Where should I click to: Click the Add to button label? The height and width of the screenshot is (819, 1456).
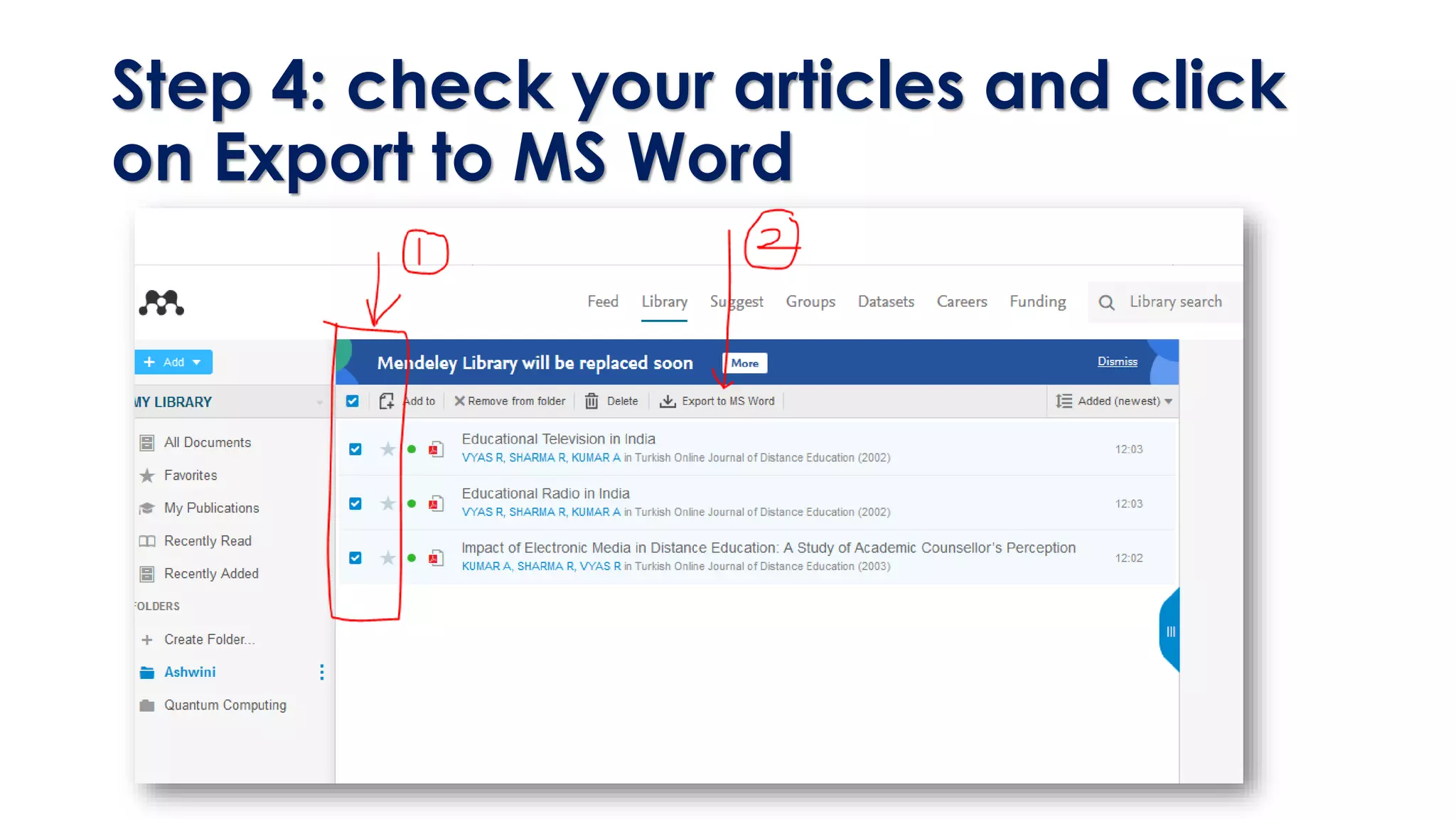pyautogui.click(x=419, y=401)
